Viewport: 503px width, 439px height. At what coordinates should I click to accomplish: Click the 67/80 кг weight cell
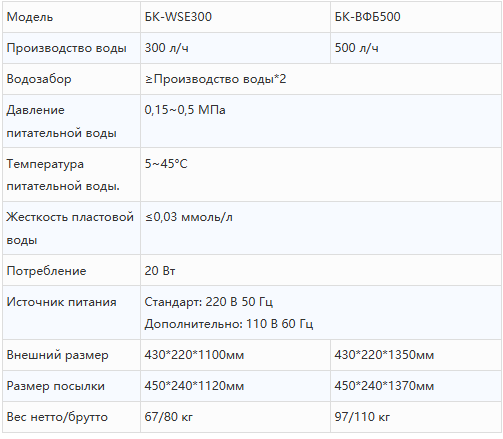point(235,417)
